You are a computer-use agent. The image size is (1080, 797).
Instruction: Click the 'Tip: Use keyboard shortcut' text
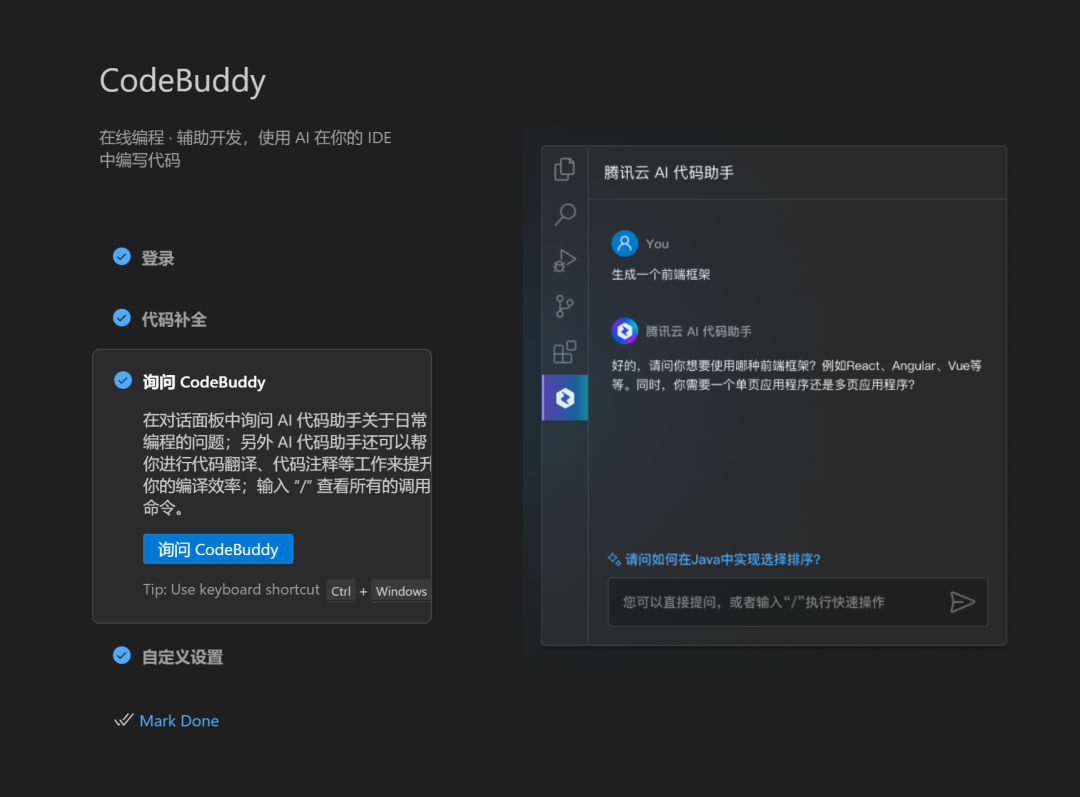pos(231,590)
